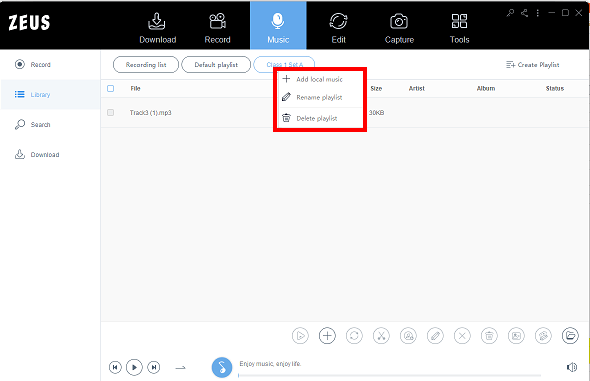Image resolution: width=590 pixels, height=381 pixels.
Task: Click the picture cover icon in toolbar
Action: pos(516,335)
